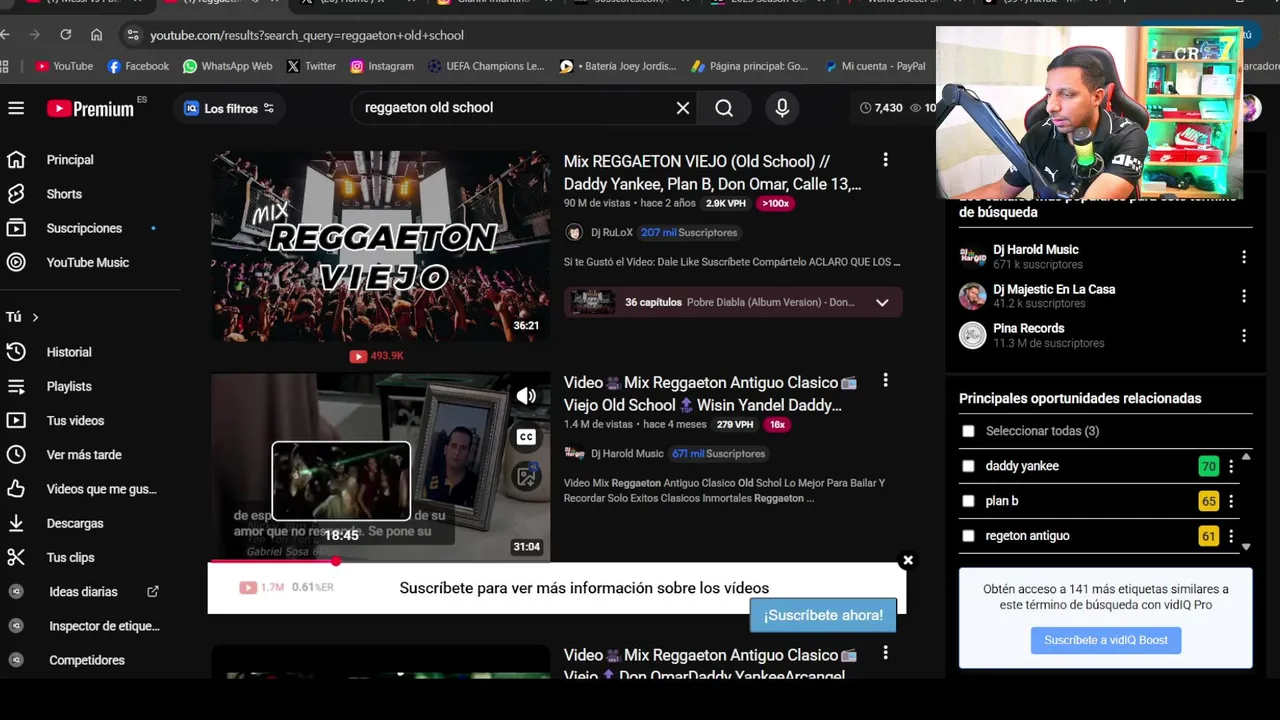Open options for the Dj Harold Music video
This screenshot has width=1280, height=720.
(x=885, y=381)
